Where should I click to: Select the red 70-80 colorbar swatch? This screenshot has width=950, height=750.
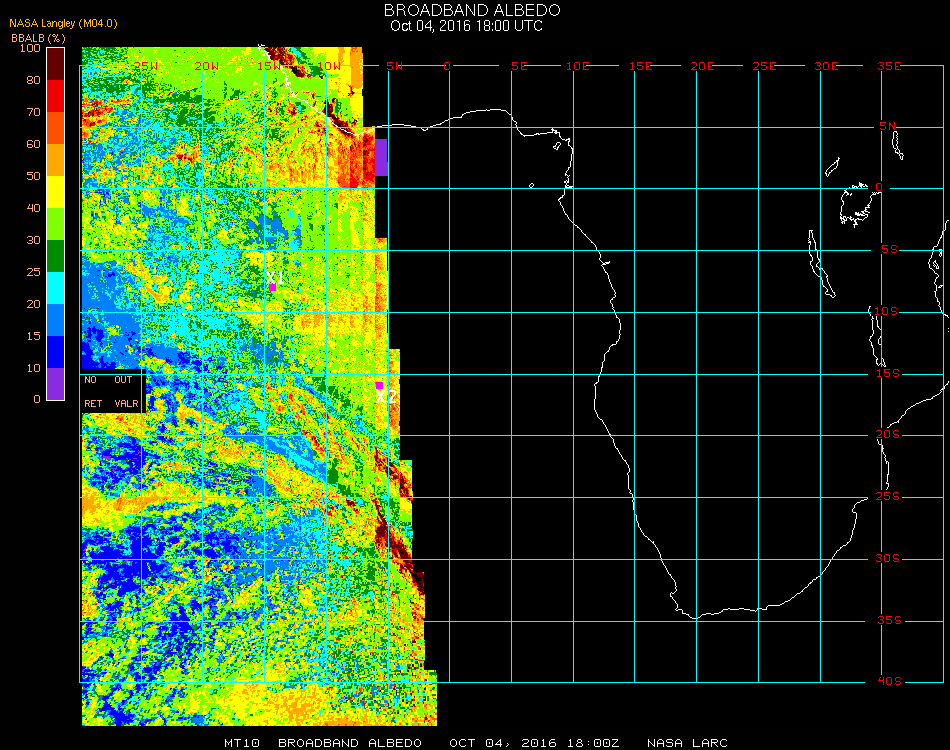(x=56, y=96)
